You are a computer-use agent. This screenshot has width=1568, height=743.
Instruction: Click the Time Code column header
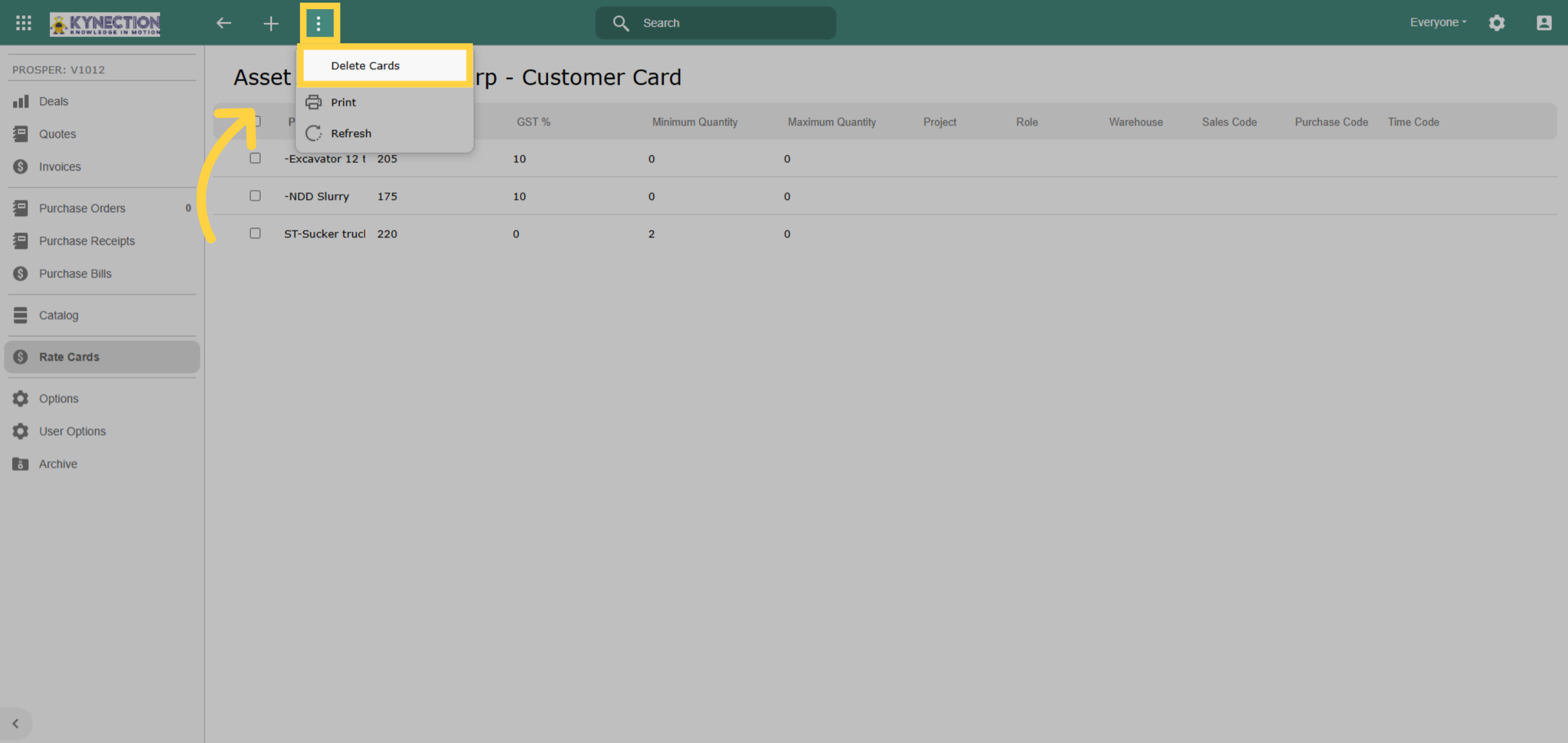coord(1414,122)
